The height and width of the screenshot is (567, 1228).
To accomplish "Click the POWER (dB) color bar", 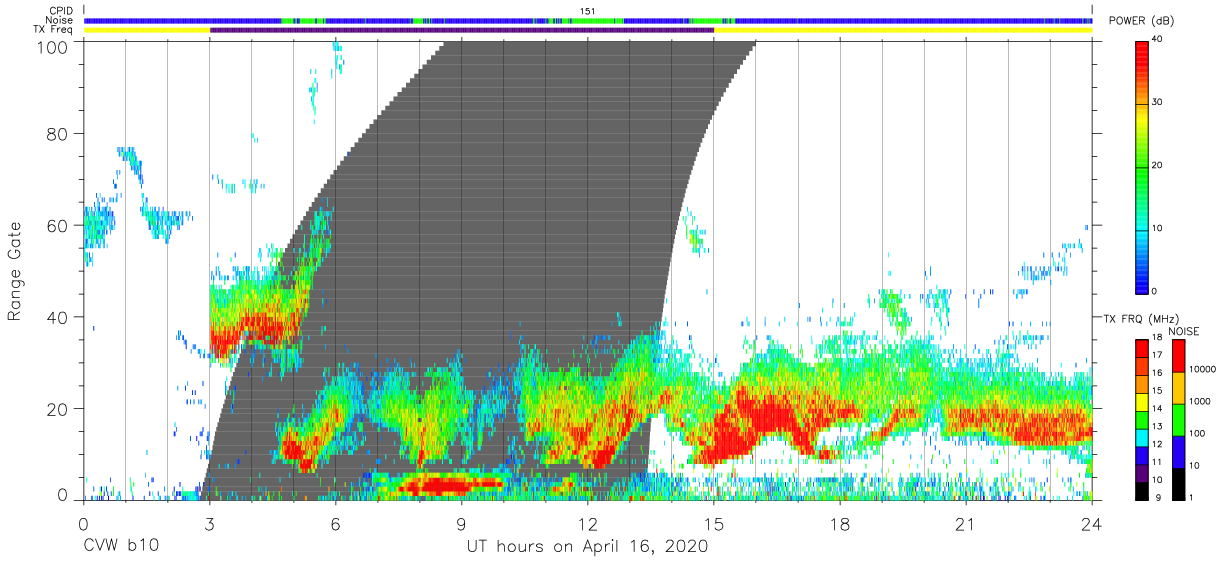I will pyautogui.click(x=1143, y=166).
